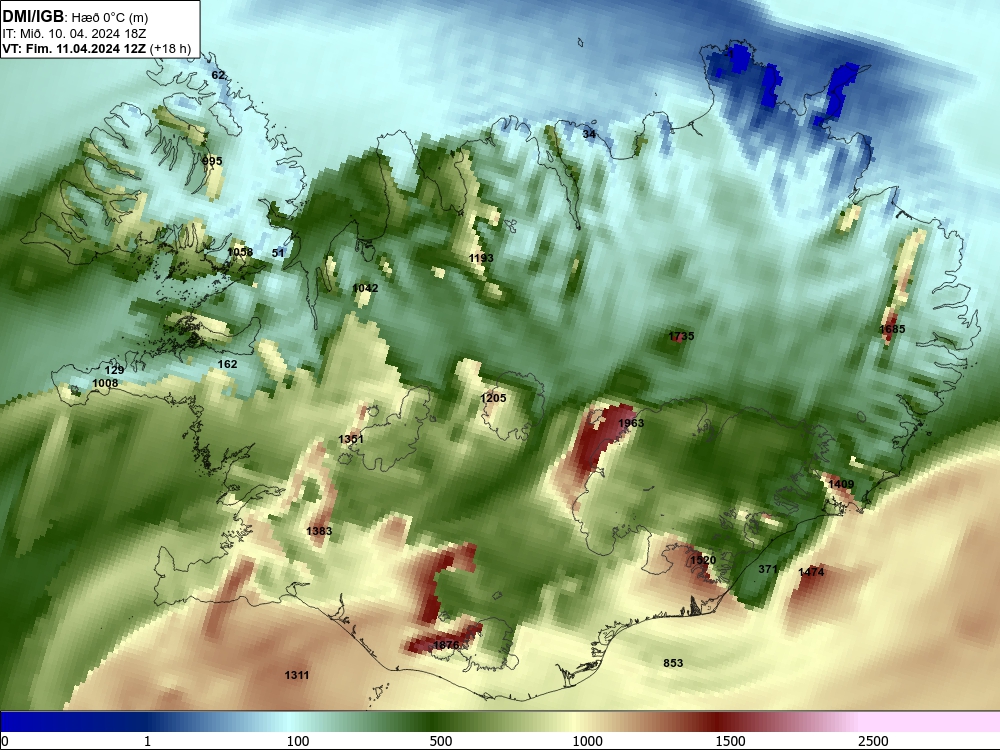Image resolution: width=1000 pixels, height=750 pixels.
Task: Click the 1963 map value
Action: coord(631,423)
